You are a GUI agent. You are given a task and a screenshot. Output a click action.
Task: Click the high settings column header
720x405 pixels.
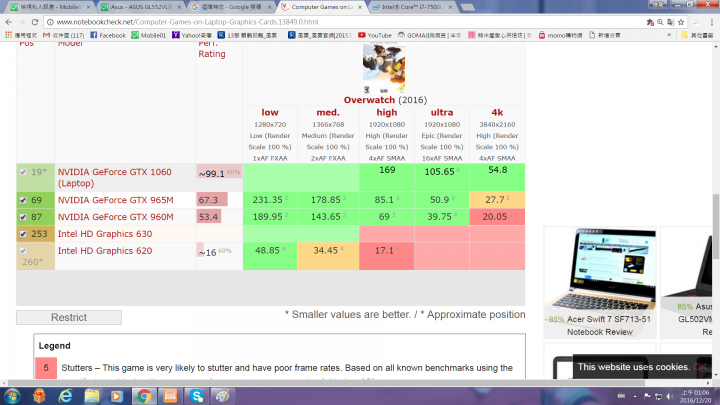(387, 112)
